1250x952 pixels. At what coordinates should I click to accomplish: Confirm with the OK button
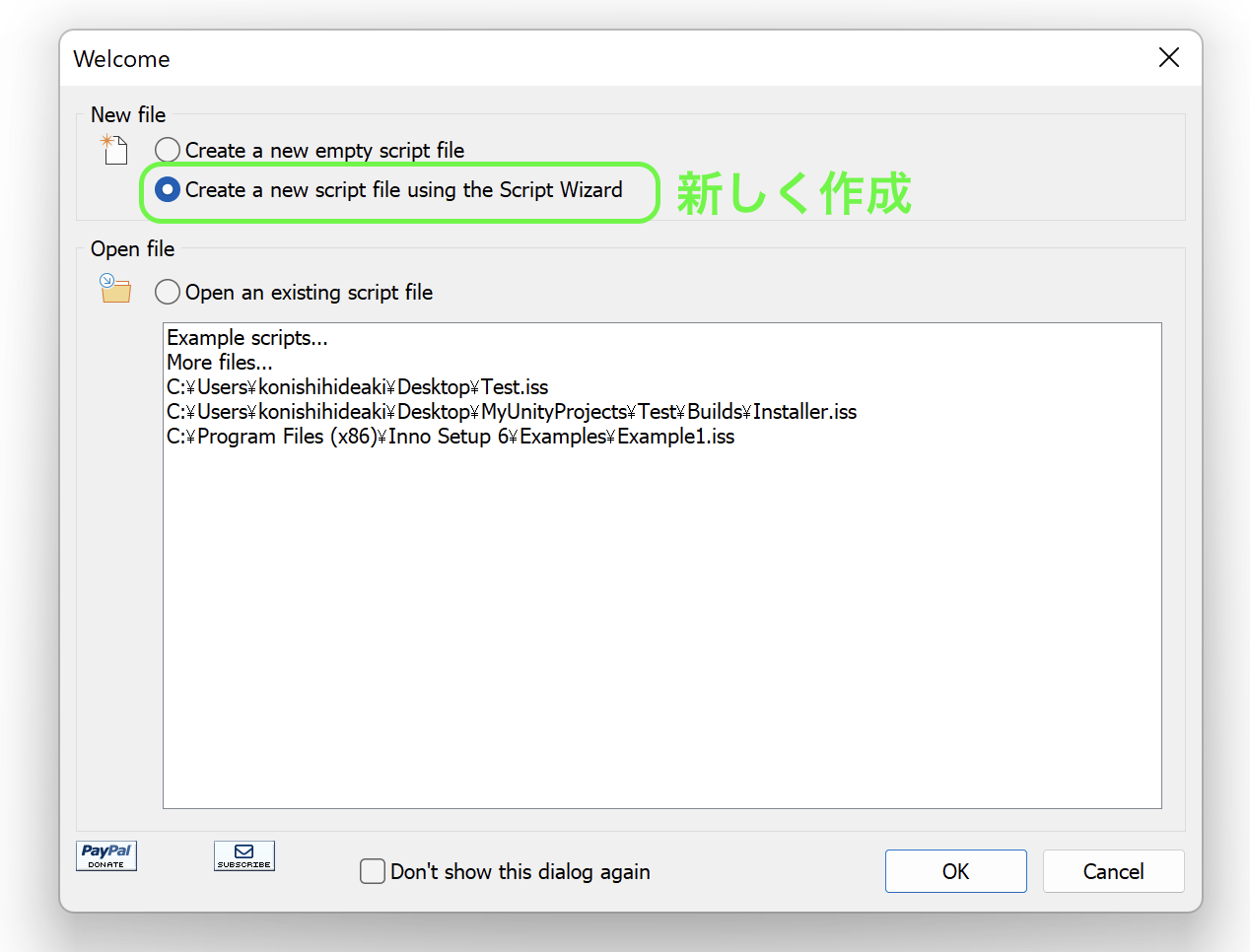click(x=955, y=871)
